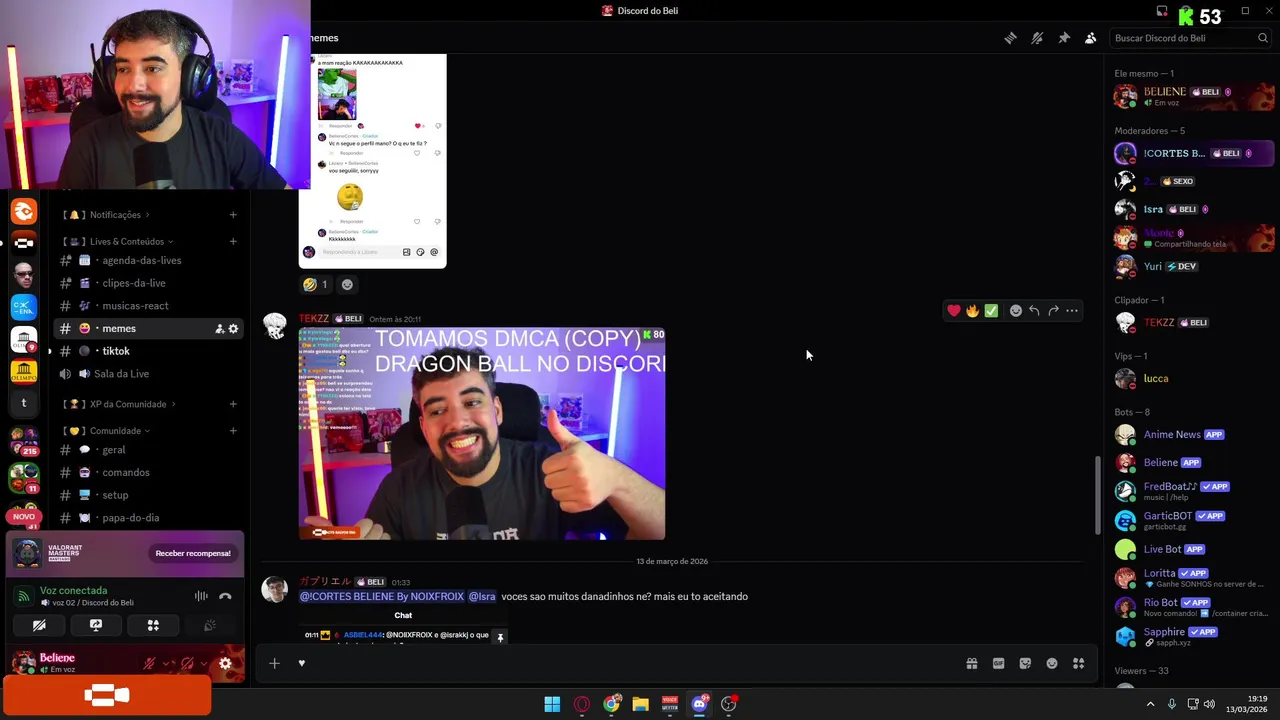Open tiktok channel
Image resolution: width=1280 pixels, height=720 pixels.
[x=148, y=351]
